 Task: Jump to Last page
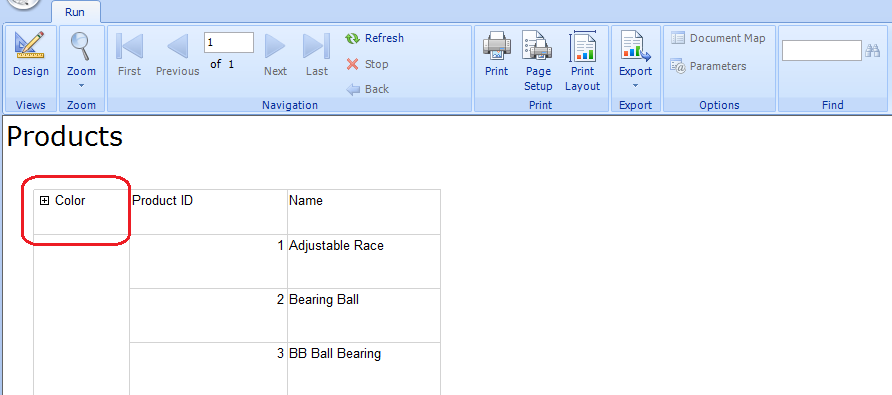316,55
